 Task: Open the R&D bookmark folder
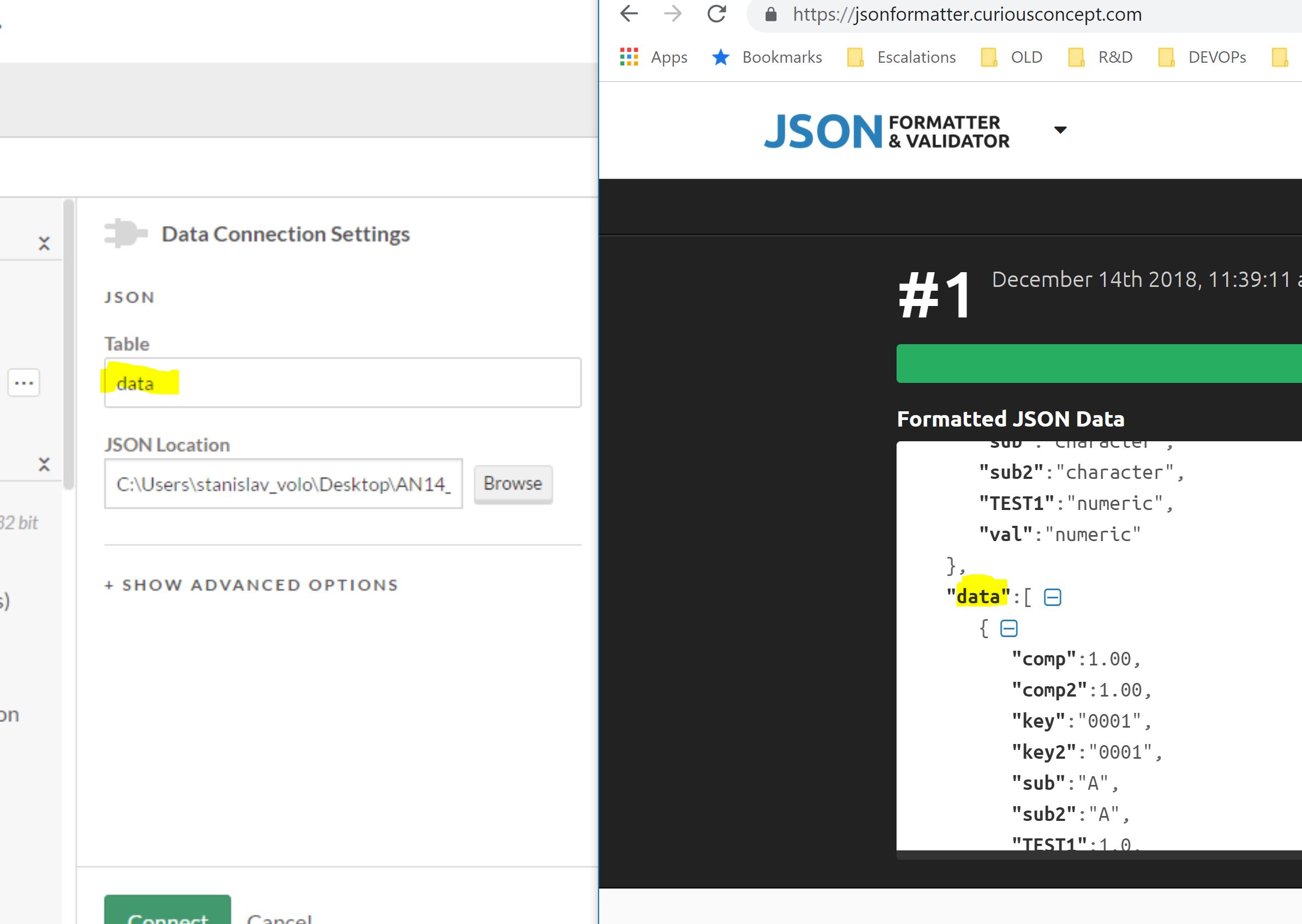pyautogui.click(x=1101, y=57)
